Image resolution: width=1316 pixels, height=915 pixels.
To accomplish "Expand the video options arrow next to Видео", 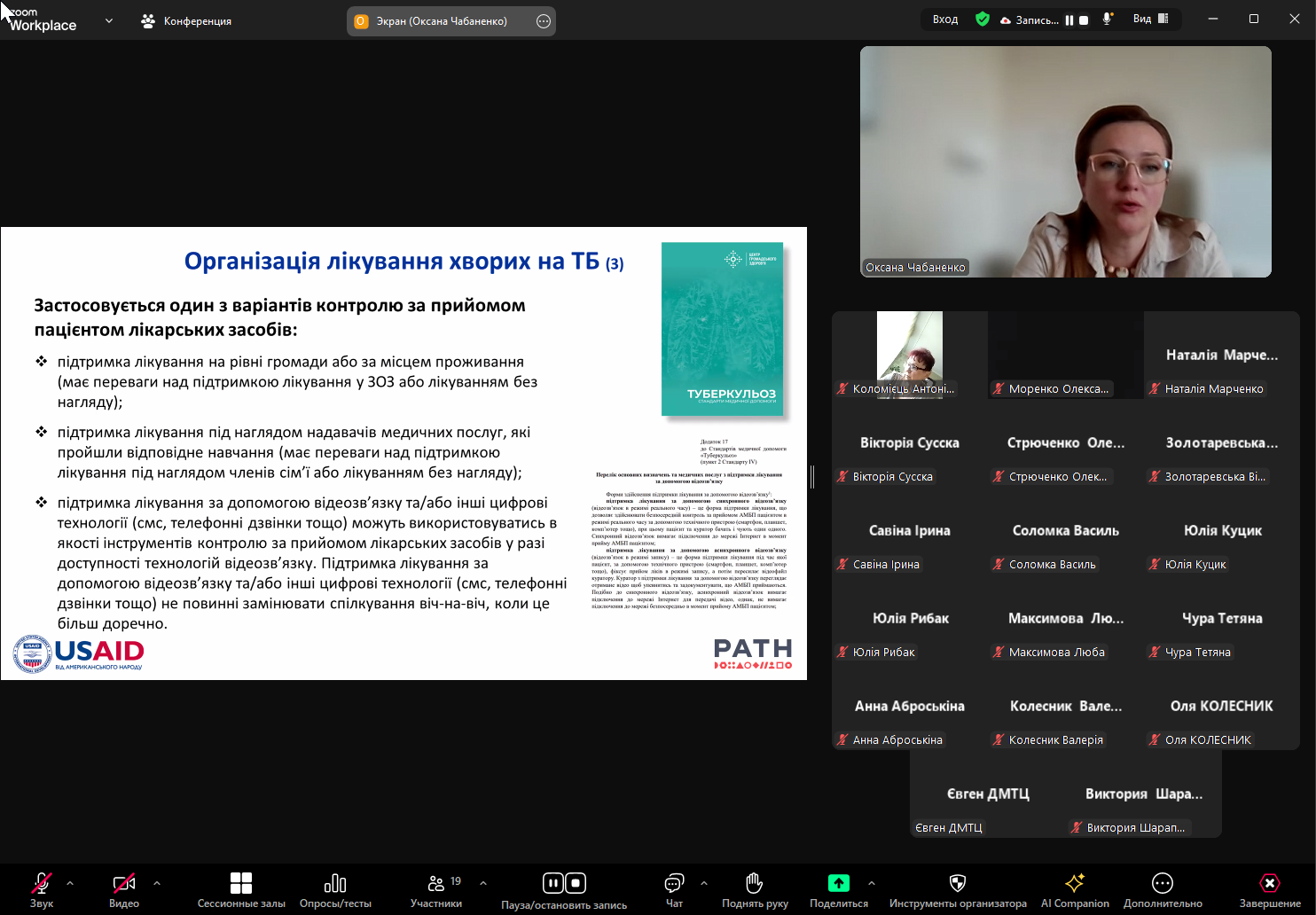I will click(x=157, y=883).
